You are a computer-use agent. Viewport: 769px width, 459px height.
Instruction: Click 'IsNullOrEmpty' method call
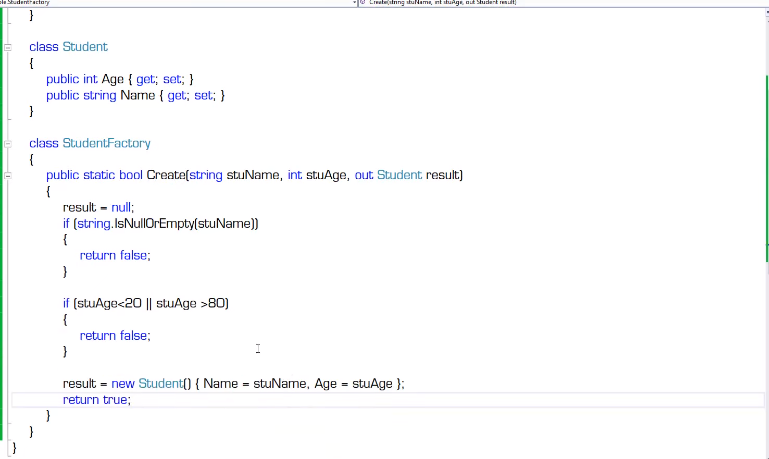[x=154, y=224]
